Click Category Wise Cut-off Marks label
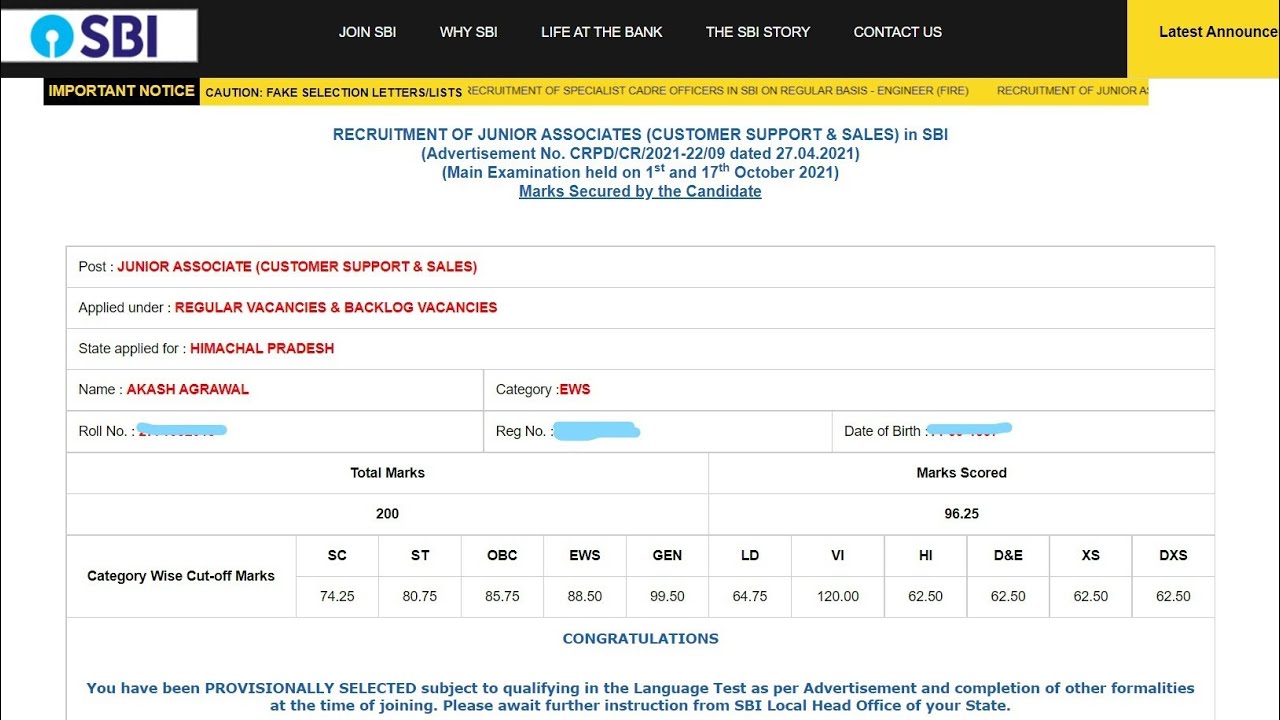The width and height of the screenshot is (1280, 720). 181,576
